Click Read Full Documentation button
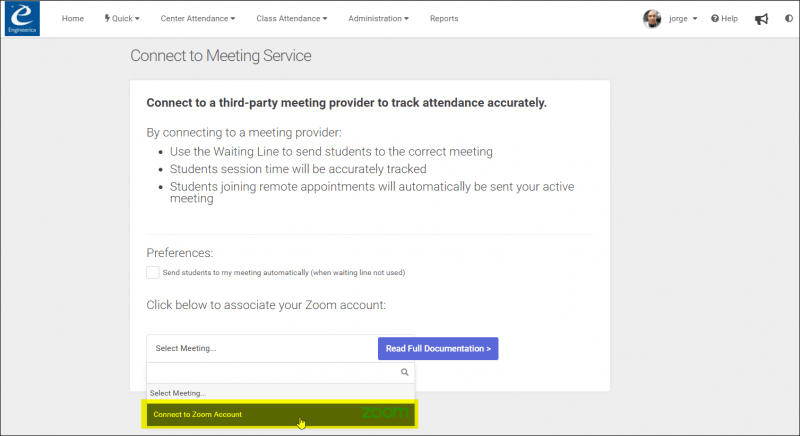This screenshot has width=800, height=436. click(x=438, y=348)
